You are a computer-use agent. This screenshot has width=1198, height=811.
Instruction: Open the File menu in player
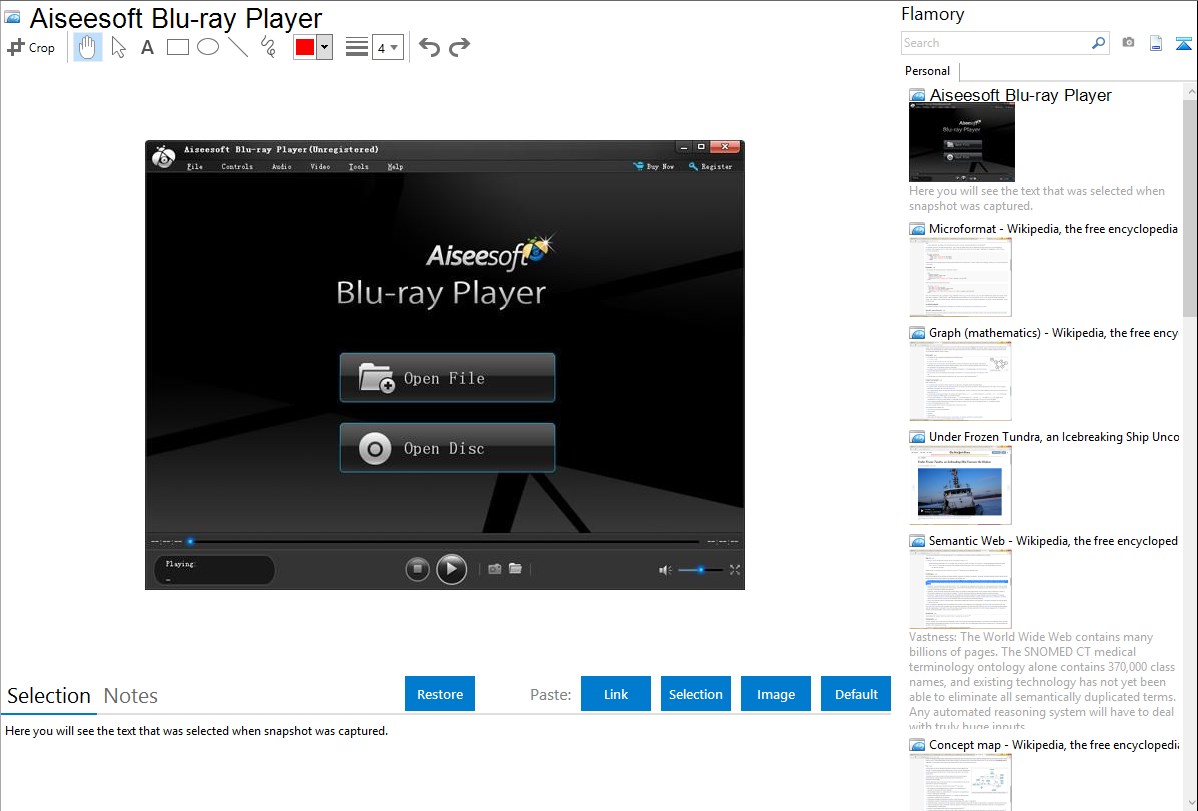click(195, 167)
